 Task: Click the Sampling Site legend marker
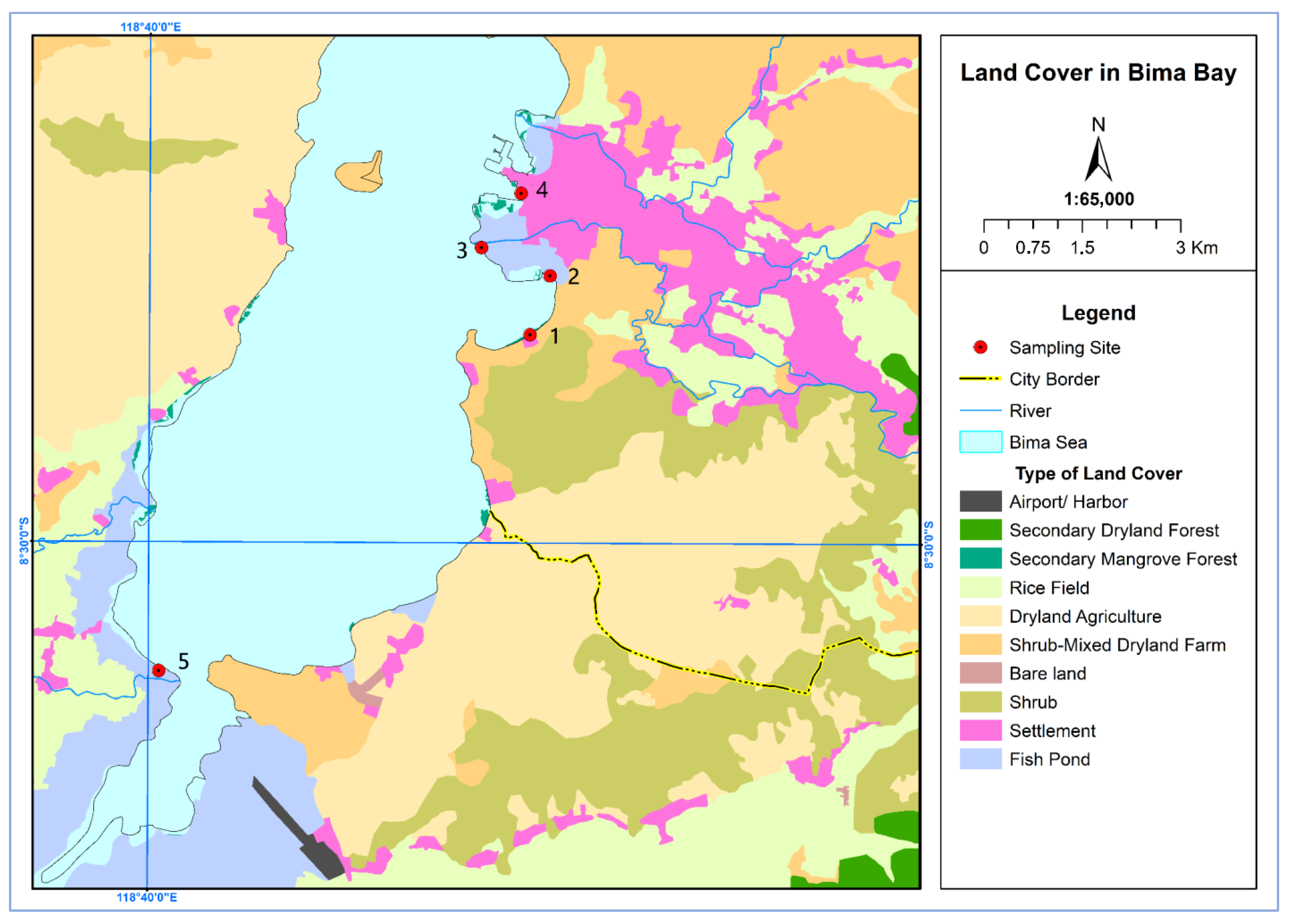click(981, 347)
